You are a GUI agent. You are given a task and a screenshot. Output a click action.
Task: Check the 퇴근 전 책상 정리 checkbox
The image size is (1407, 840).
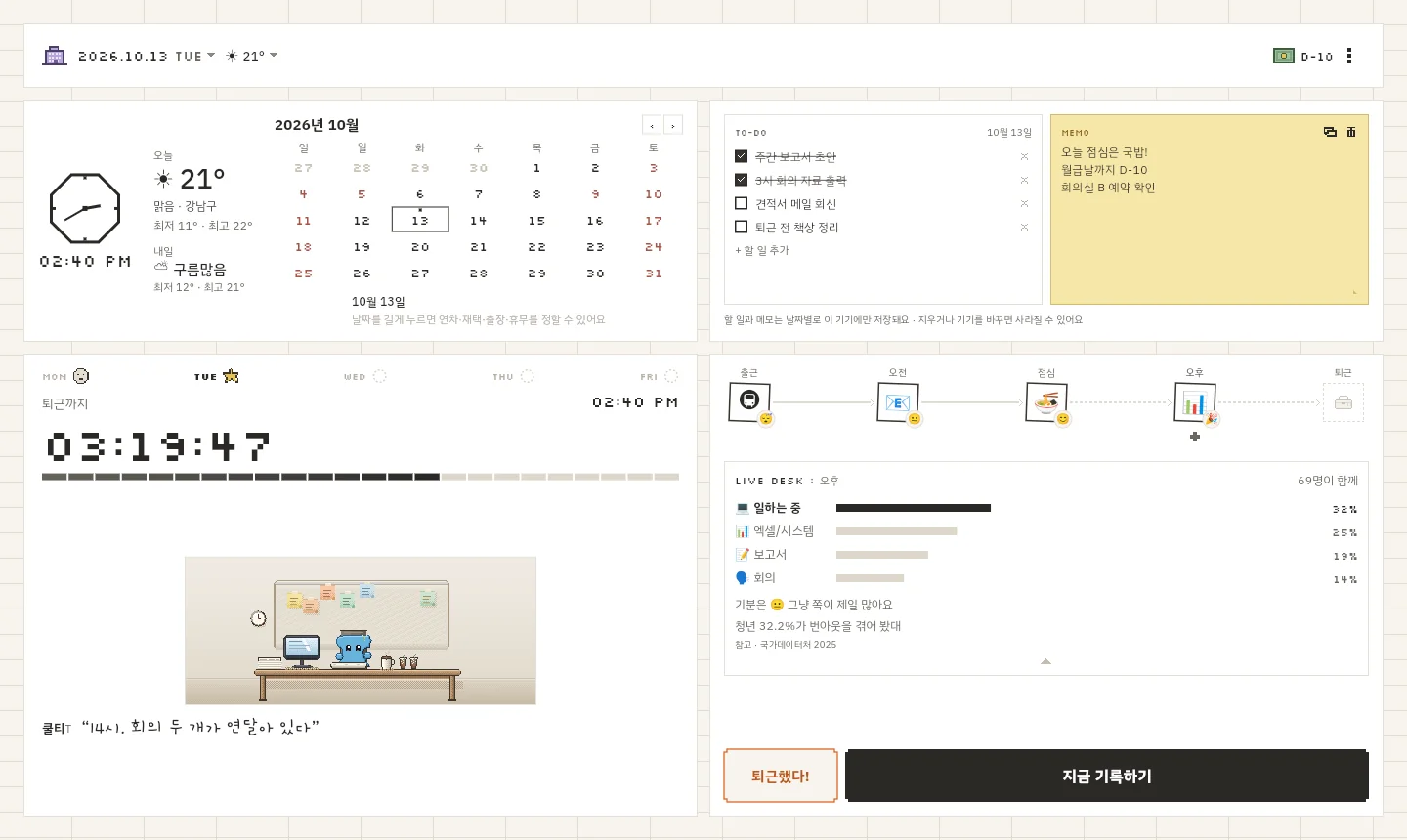[x=741, y=227]
